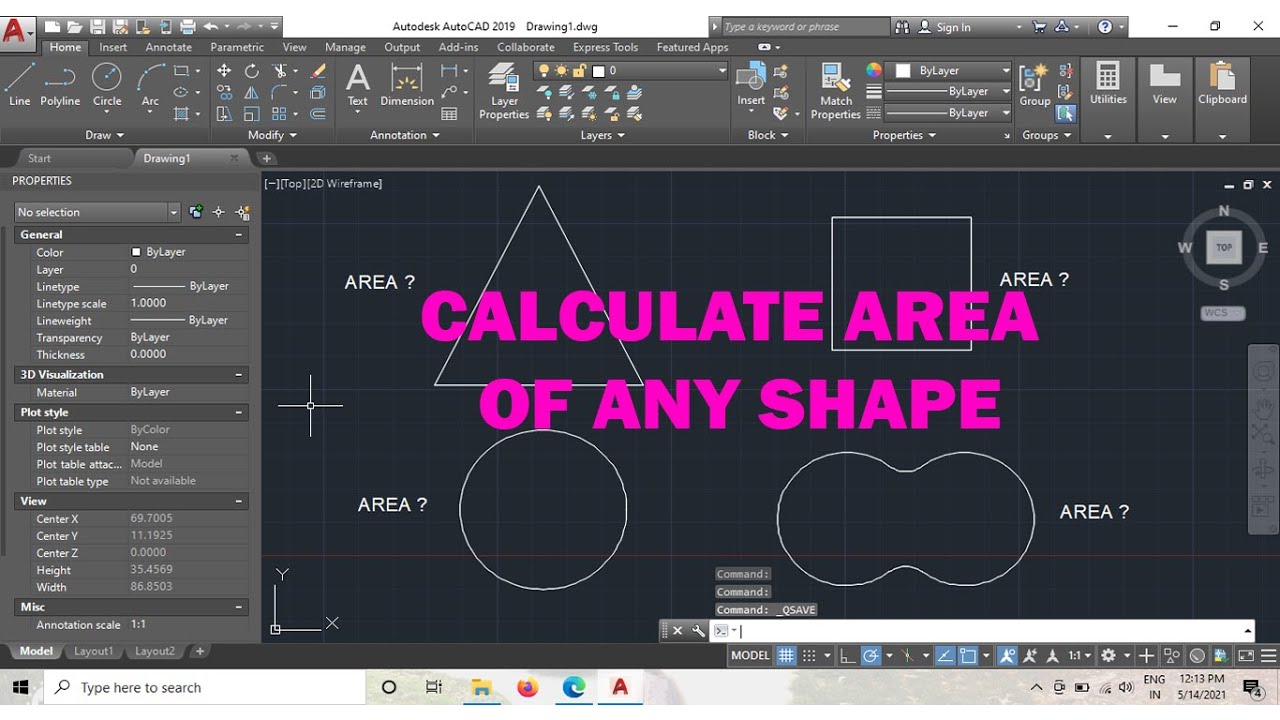
Task: Click the Move tool in Modify panel
Action: [224, 71]
